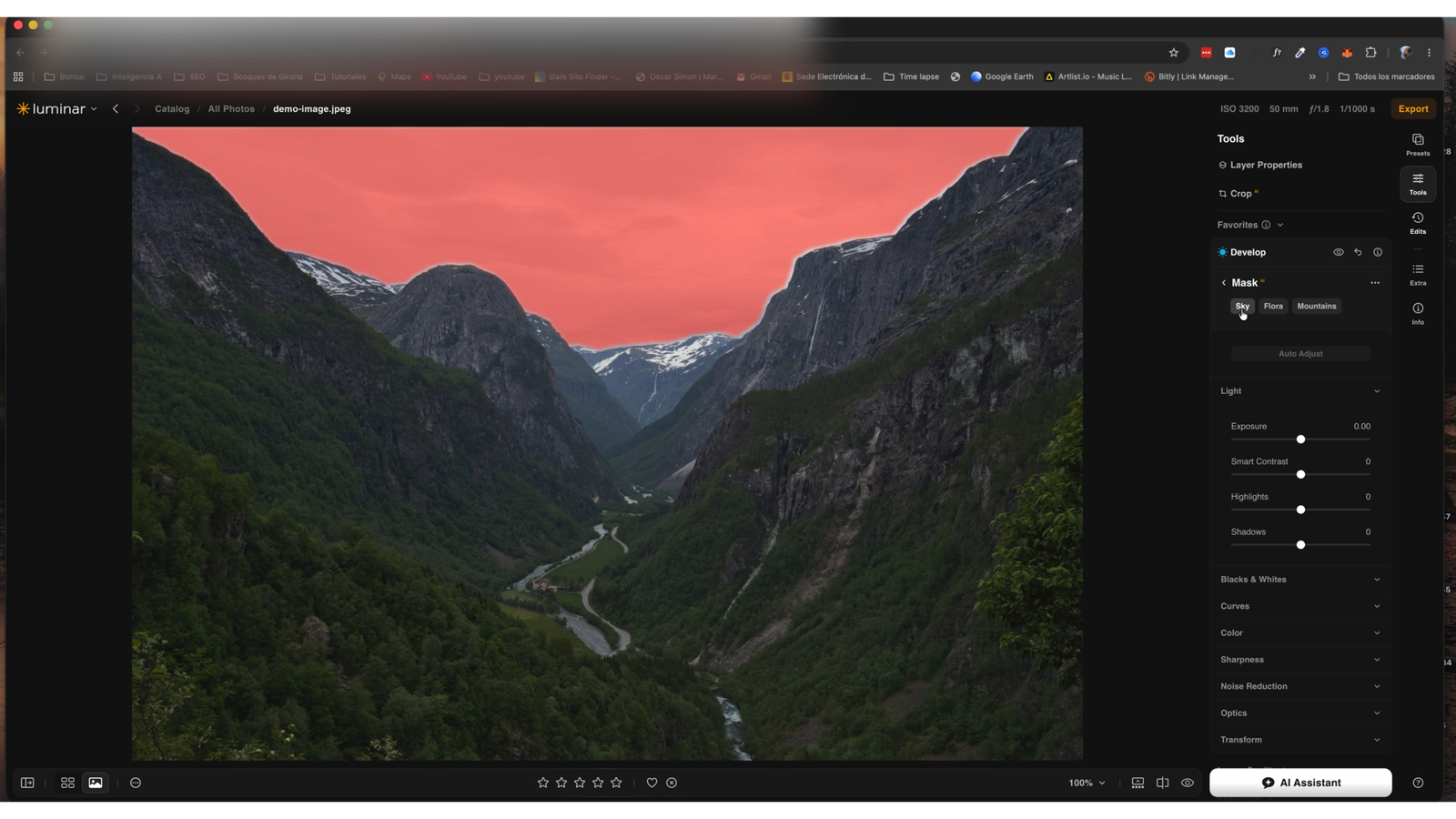Expand the Color section
Viewport: 1456px width, 819px height.
tap(1377, 632)
